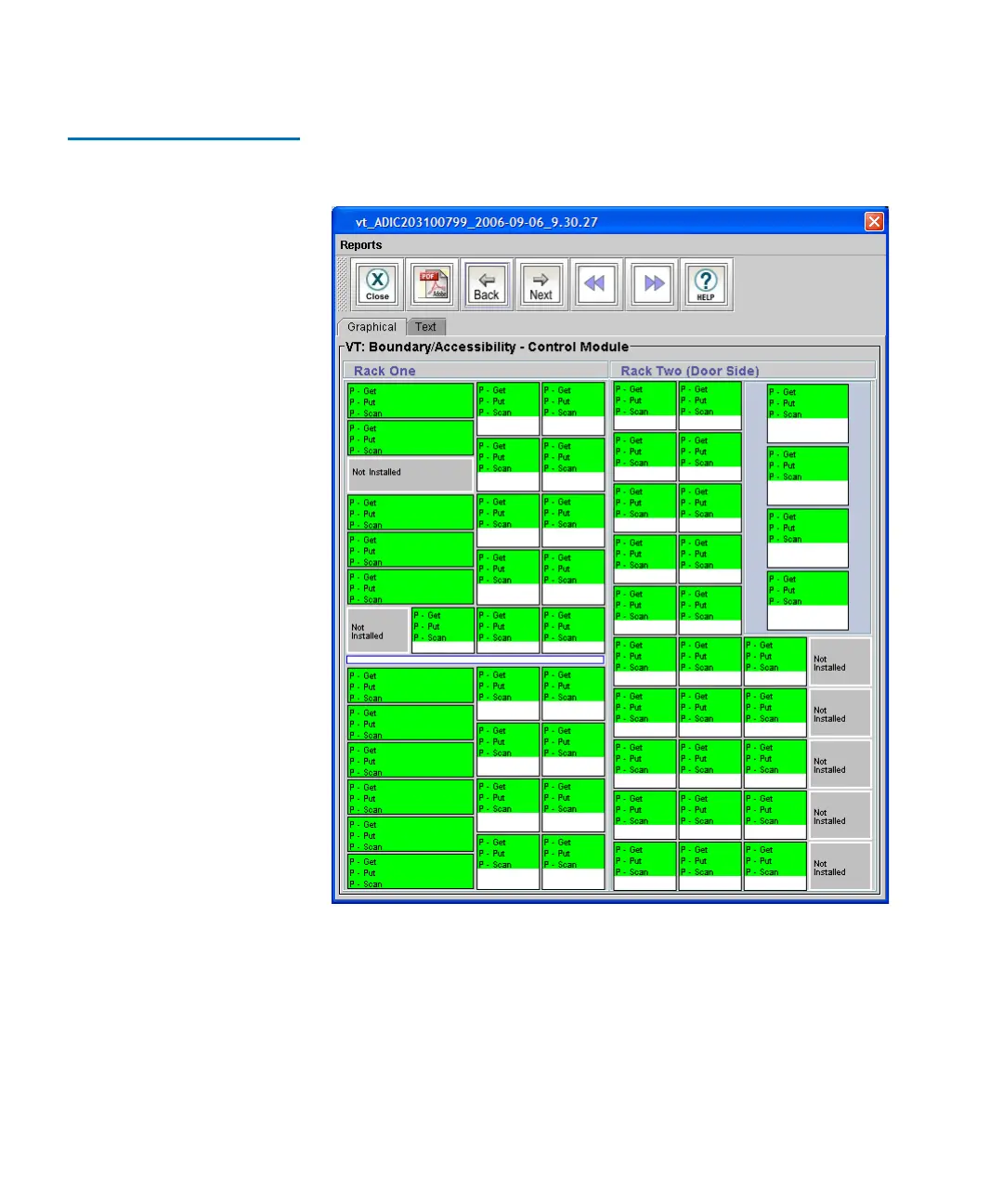Click the Close toolbar icon

(378, 284)
